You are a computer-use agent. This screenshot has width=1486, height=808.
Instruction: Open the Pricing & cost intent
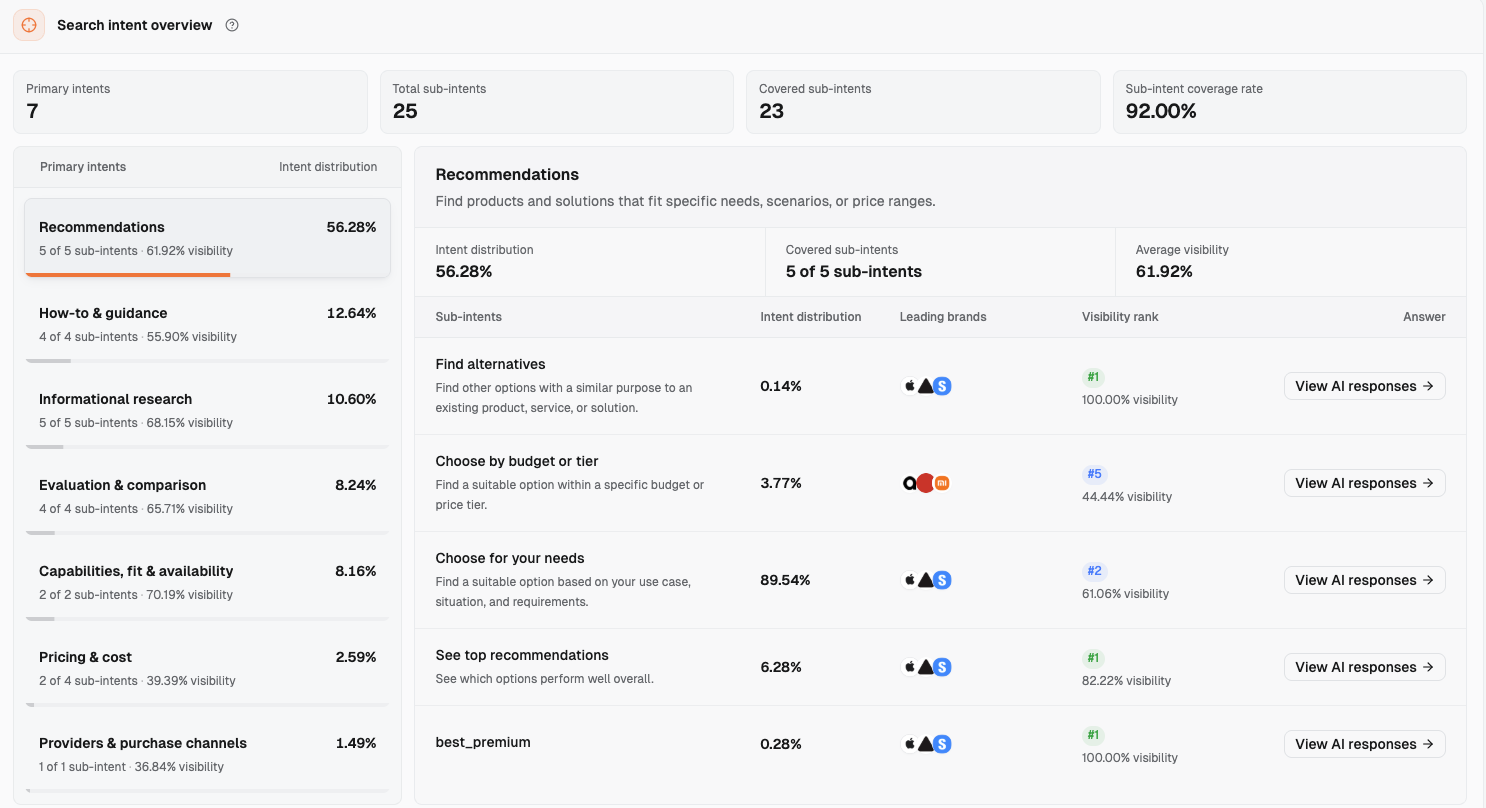tap(208, 668)
